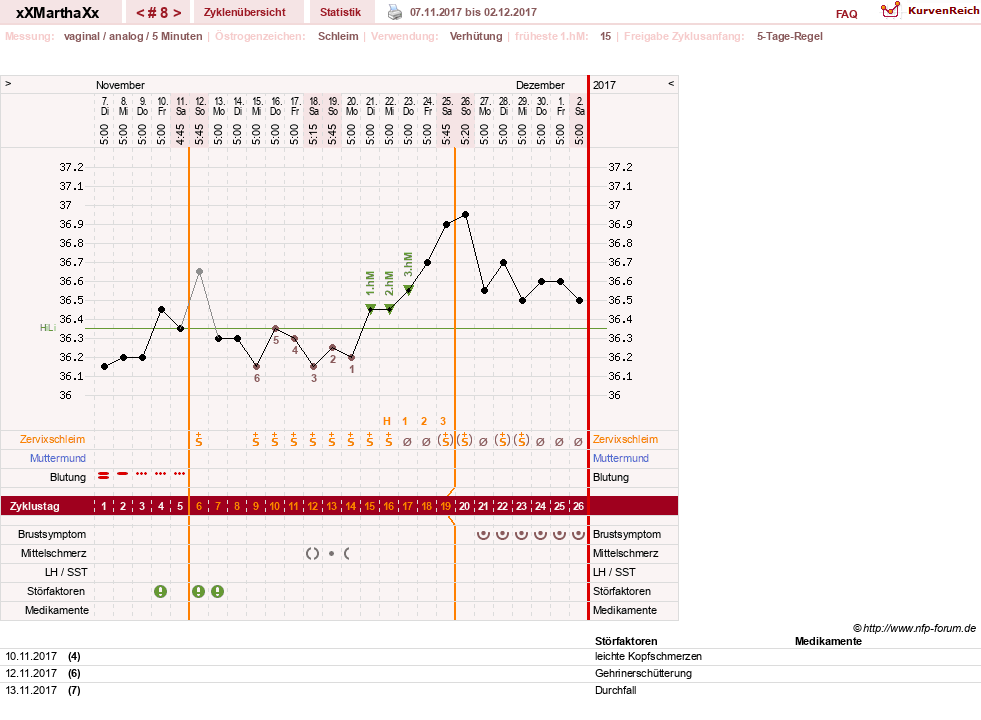Click the 'leichte Kopfschmerzen' note text
981x720 pixels.
[648, 656]
